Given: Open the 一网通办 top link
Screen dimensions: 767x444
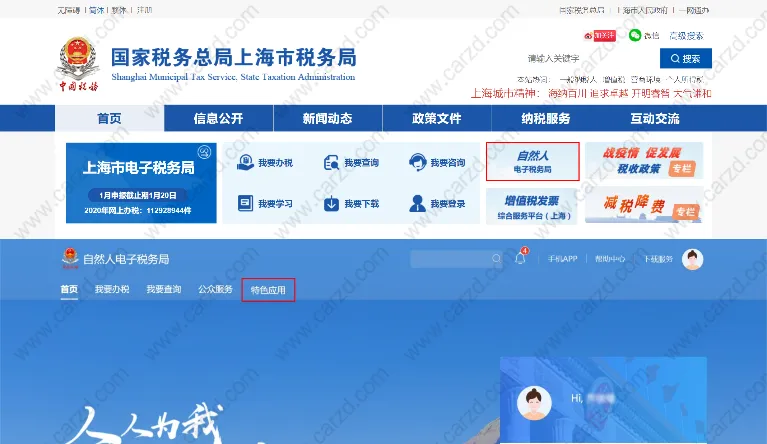Looking at the screenshot, I should [694, 10].
